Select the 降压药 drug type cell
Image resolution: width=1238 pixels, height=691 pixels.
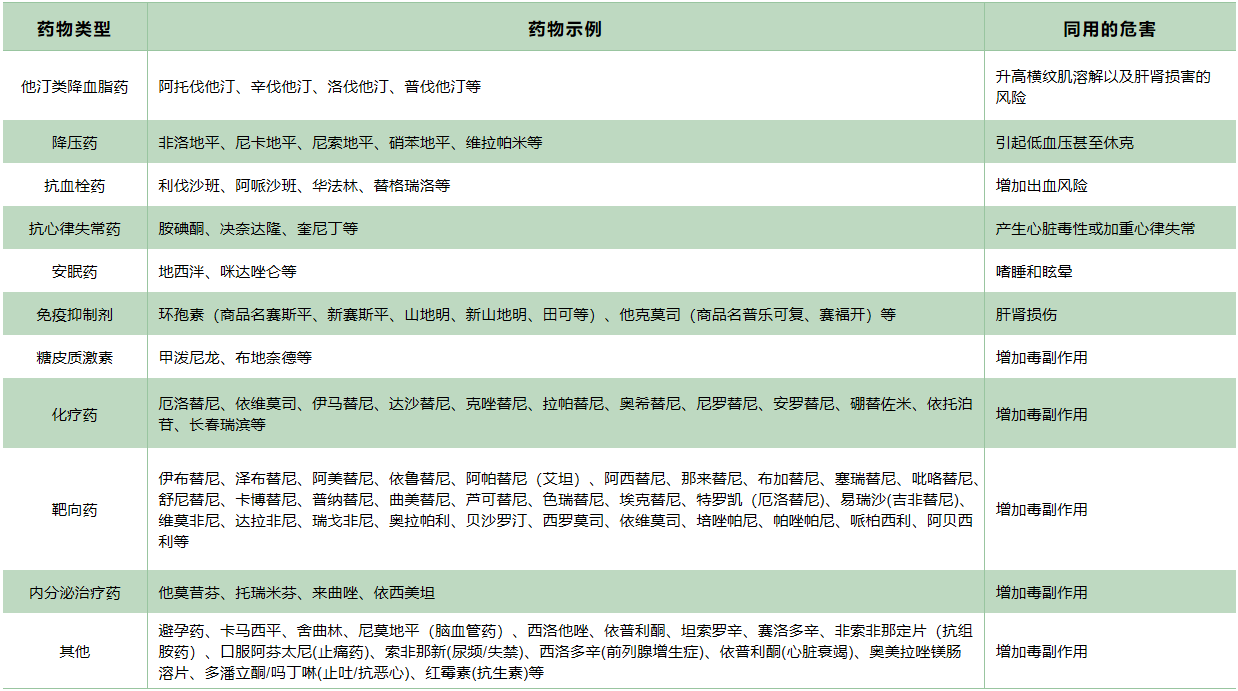pyautogui.click(x=74, y=143)
